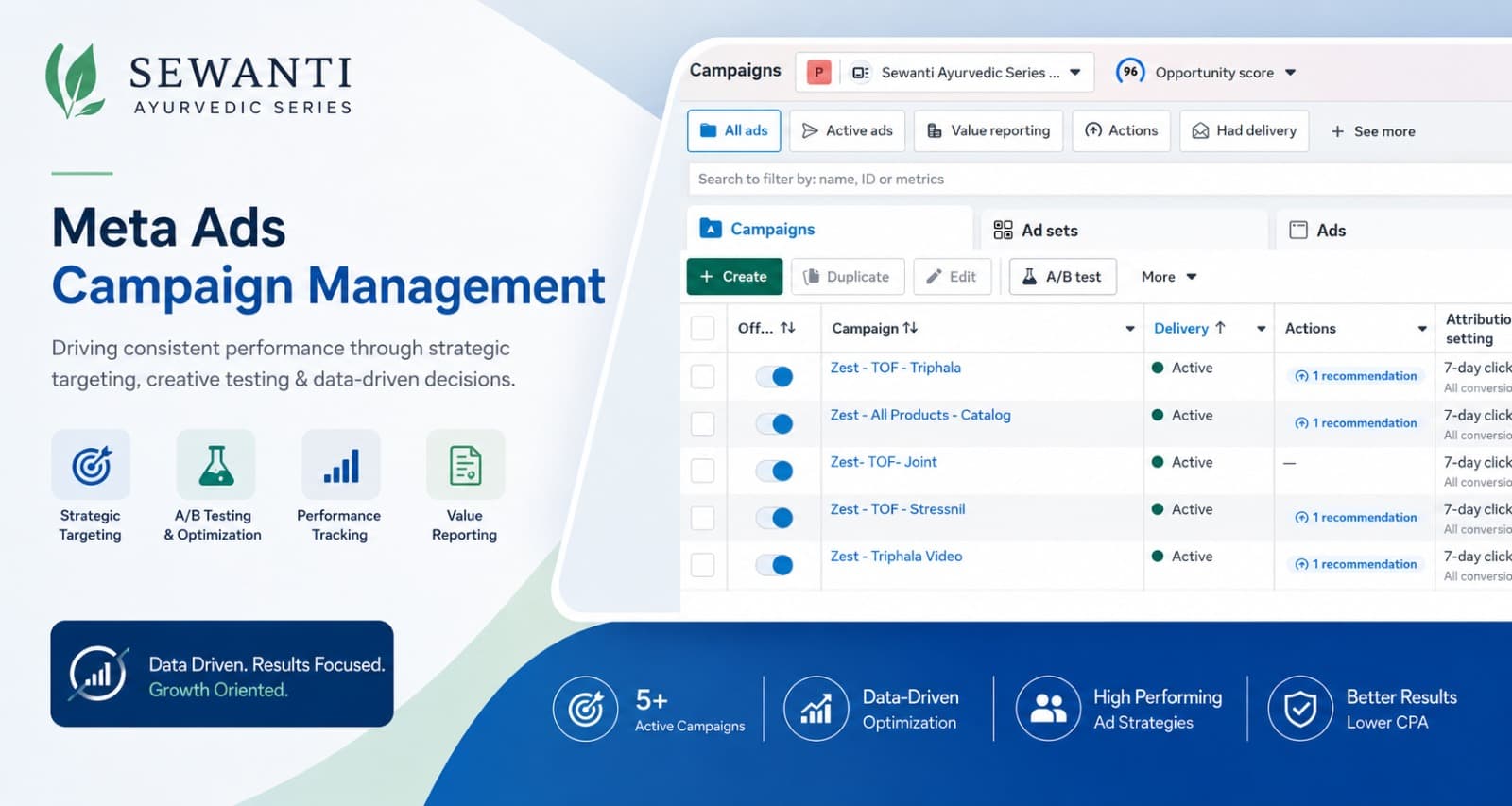The image size is (1512, 806).
Task: Click the Campaigns page title
Action: pos(735,70)
